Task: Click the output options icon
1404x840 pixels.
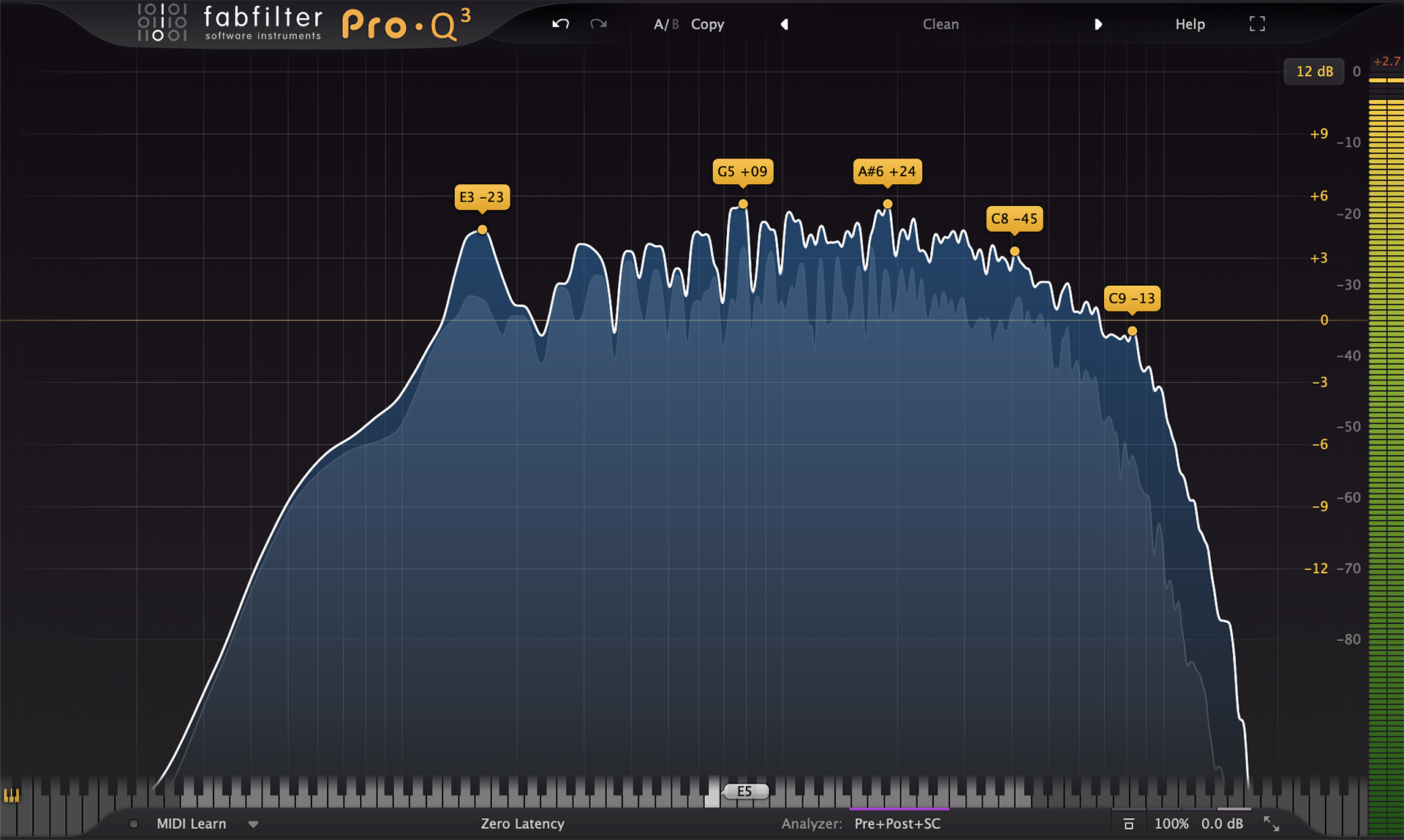Action: click(1128, 824)
